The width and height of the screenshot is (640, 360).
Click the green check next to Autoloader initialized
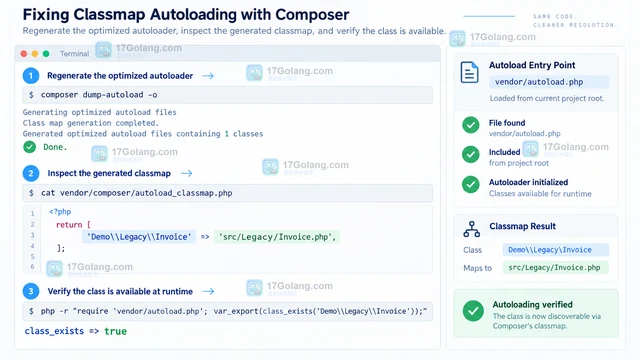pyautogui.click(x=471, y=184)
